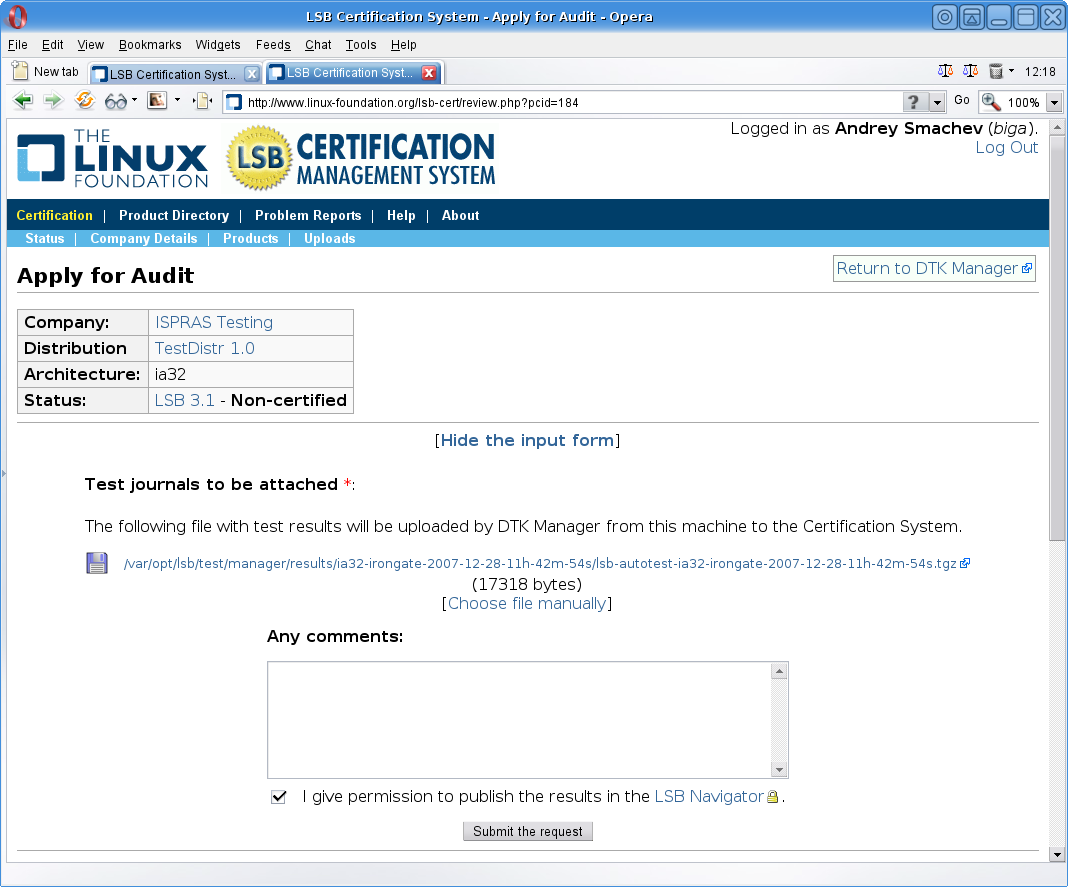Open the LSB 3.1 status link
Viewport: 1068px width, 887px height.
184,400
